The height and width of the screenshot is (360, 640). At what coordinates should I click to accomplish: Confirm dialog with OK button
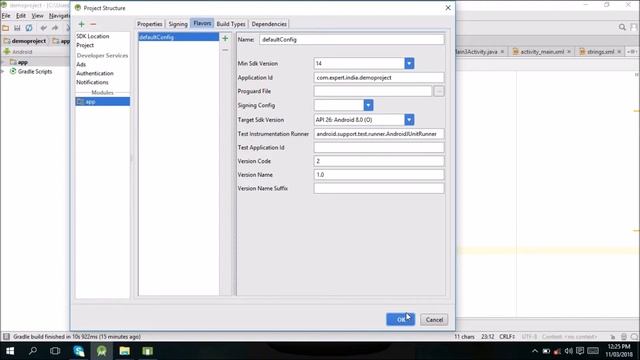point(400,320)
